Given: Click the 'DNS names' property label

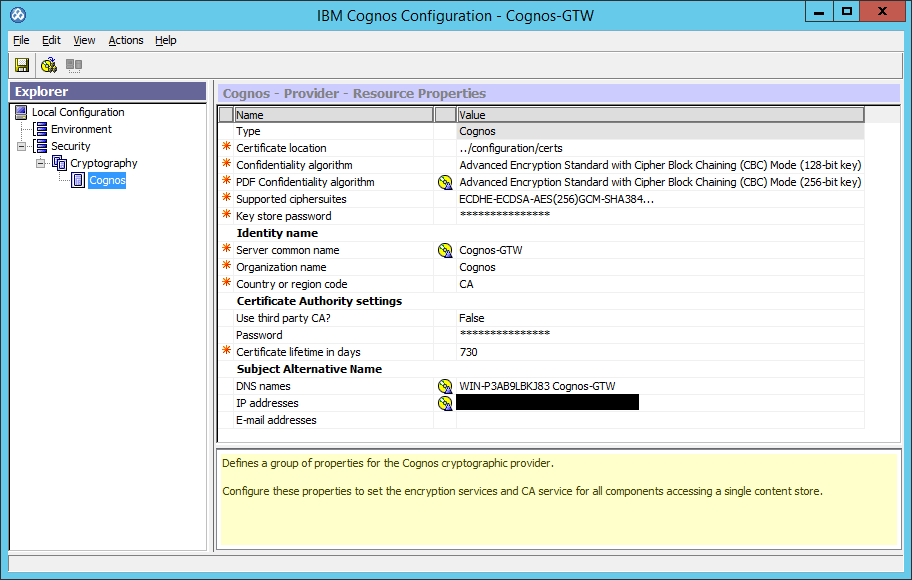Looking at the screenshot, I should pos(263,386).
